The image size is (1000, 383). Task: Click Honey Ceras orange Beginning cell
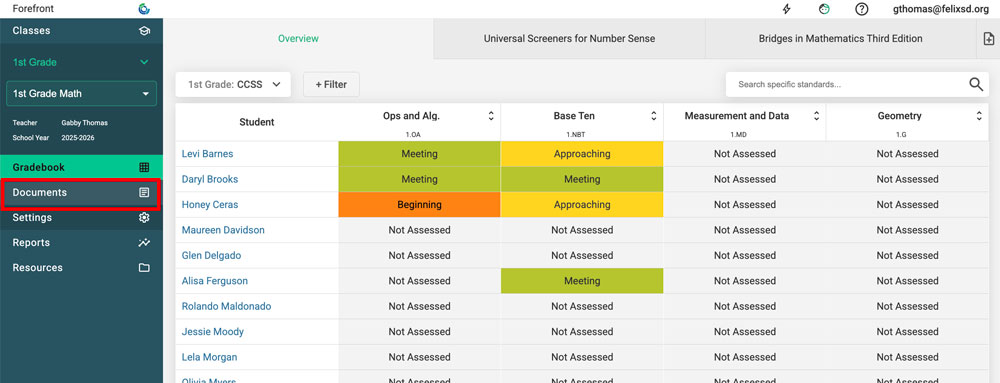[x=419, y=205]
